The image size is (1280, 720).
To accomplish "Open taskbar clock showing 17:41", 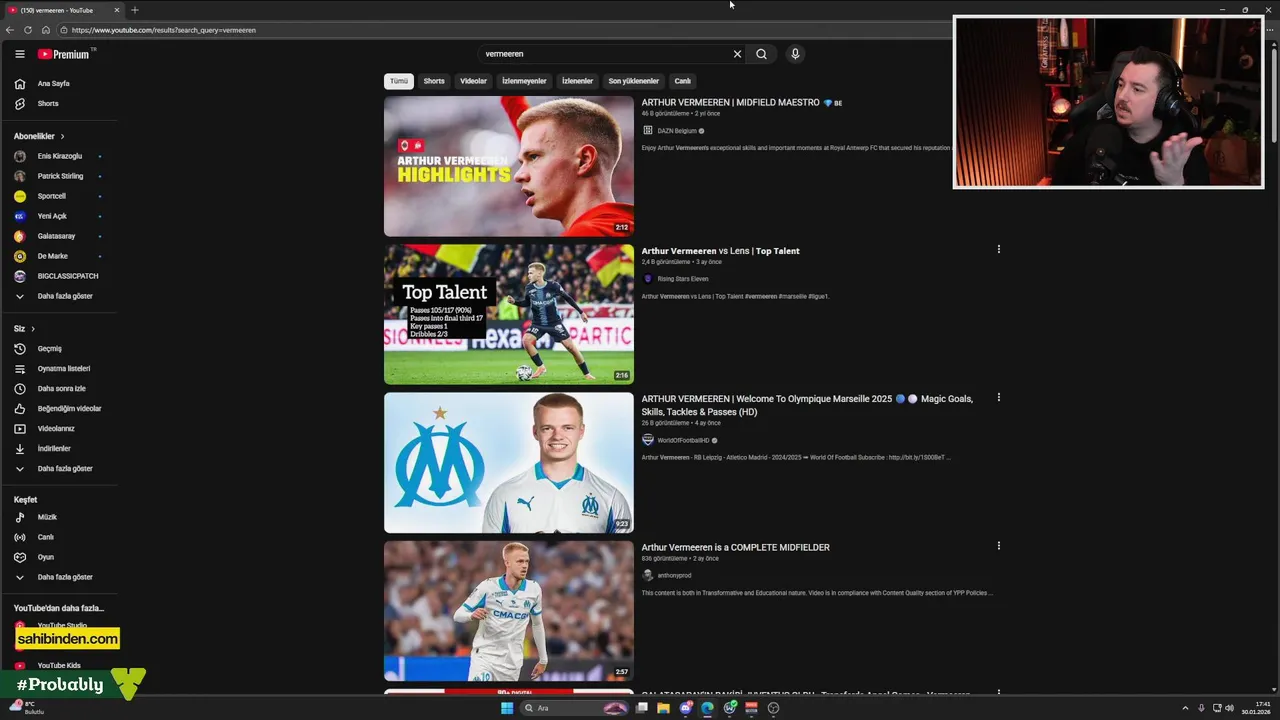I will click(1256, 708).
